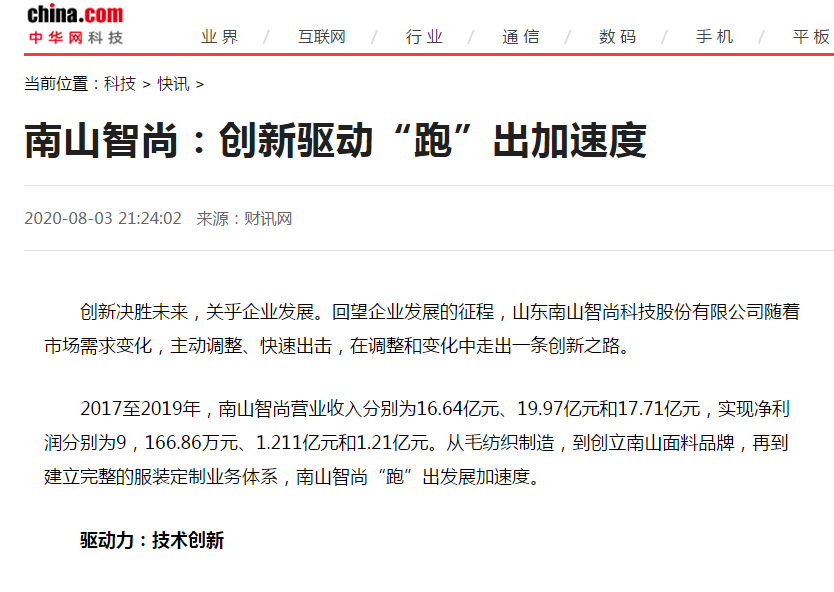The width and height of the screenshot is (834, 592).
Task: Click the arrow after 快讯 in breadcrumb
Action: coord(200,85)
